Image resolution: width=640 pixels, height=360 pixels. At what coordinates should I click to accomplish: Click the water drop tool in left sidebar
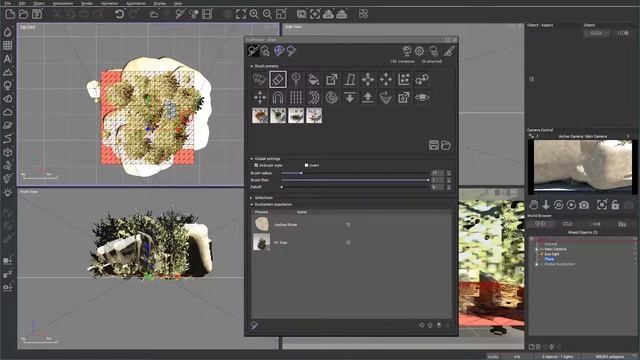pos(8,32)
